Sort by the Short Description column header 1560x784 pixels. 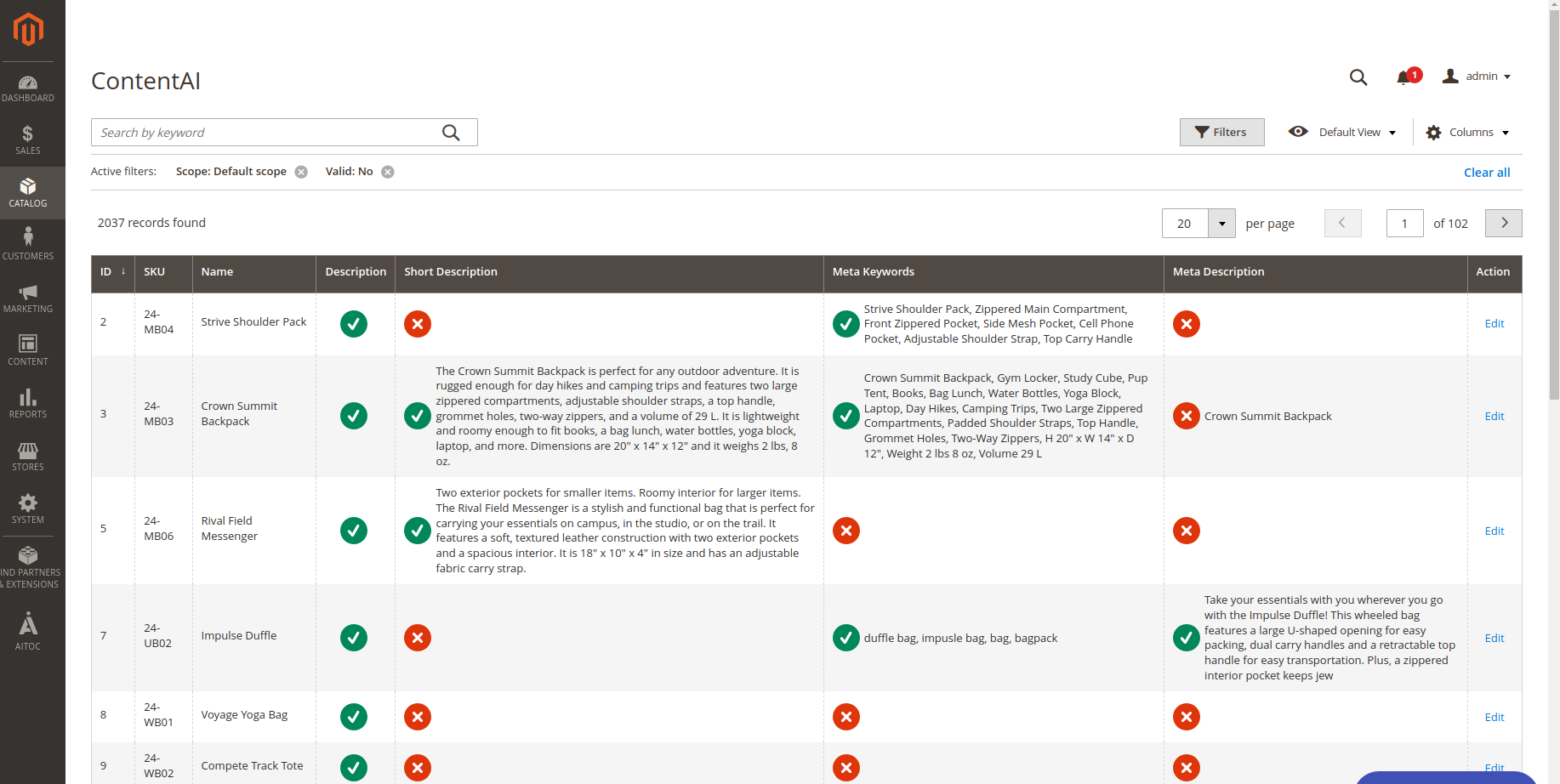pos(609,272)
